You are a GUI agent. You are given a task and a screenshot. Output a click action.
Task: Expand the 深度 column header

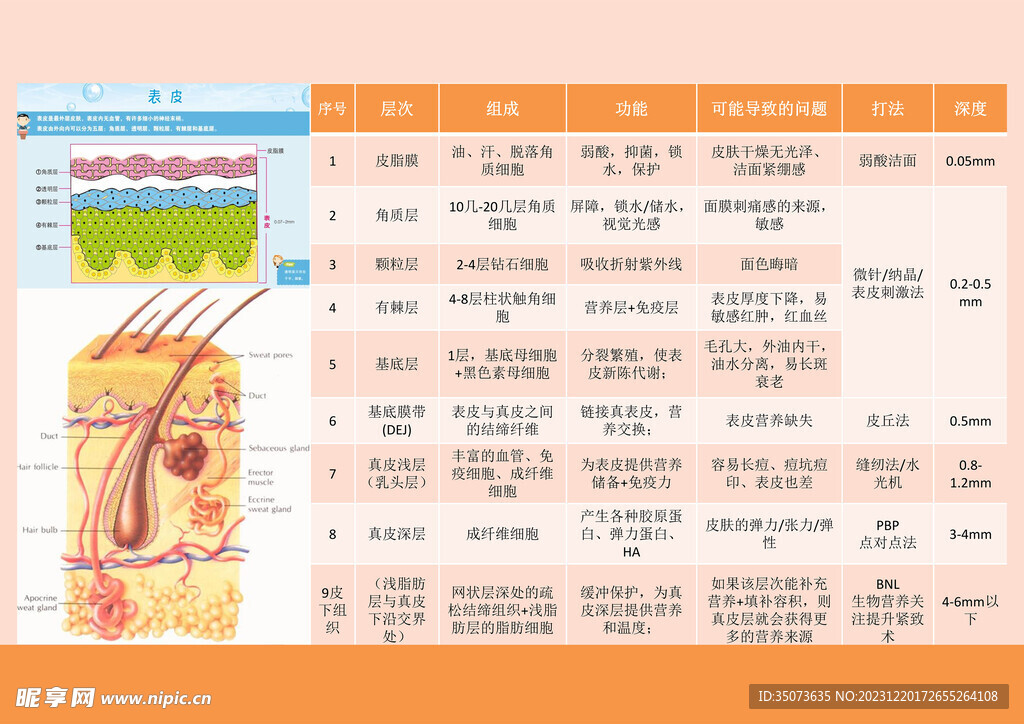click(968, 108)
